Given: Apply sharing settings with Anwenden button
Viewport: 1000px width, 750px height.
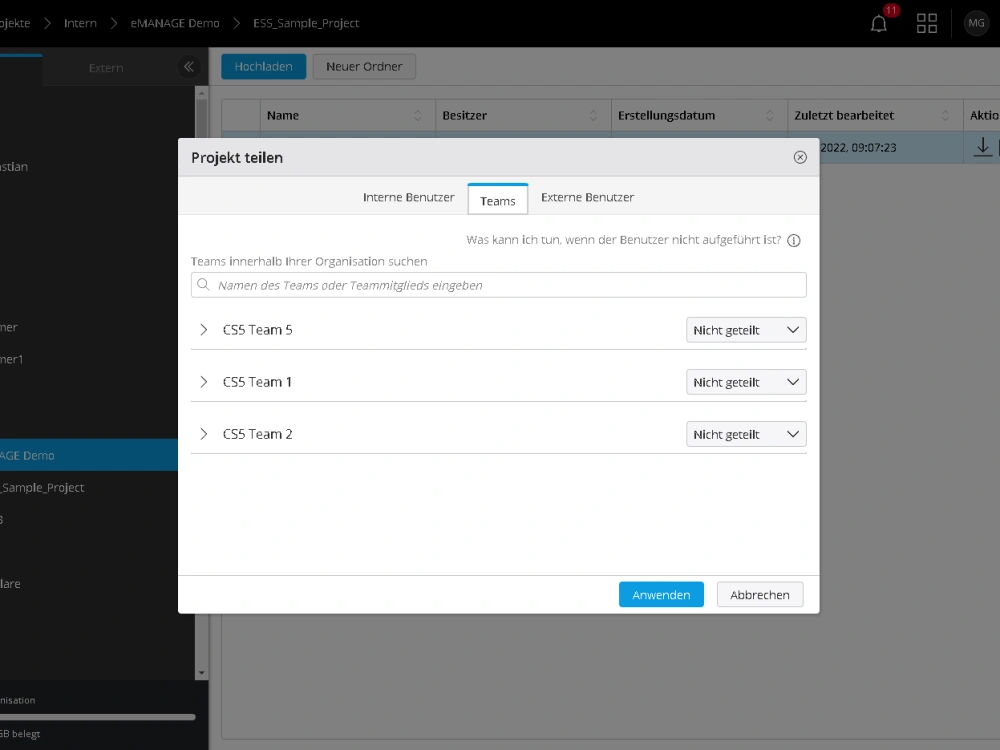Looking at the screenshot, I should [661, 594].
